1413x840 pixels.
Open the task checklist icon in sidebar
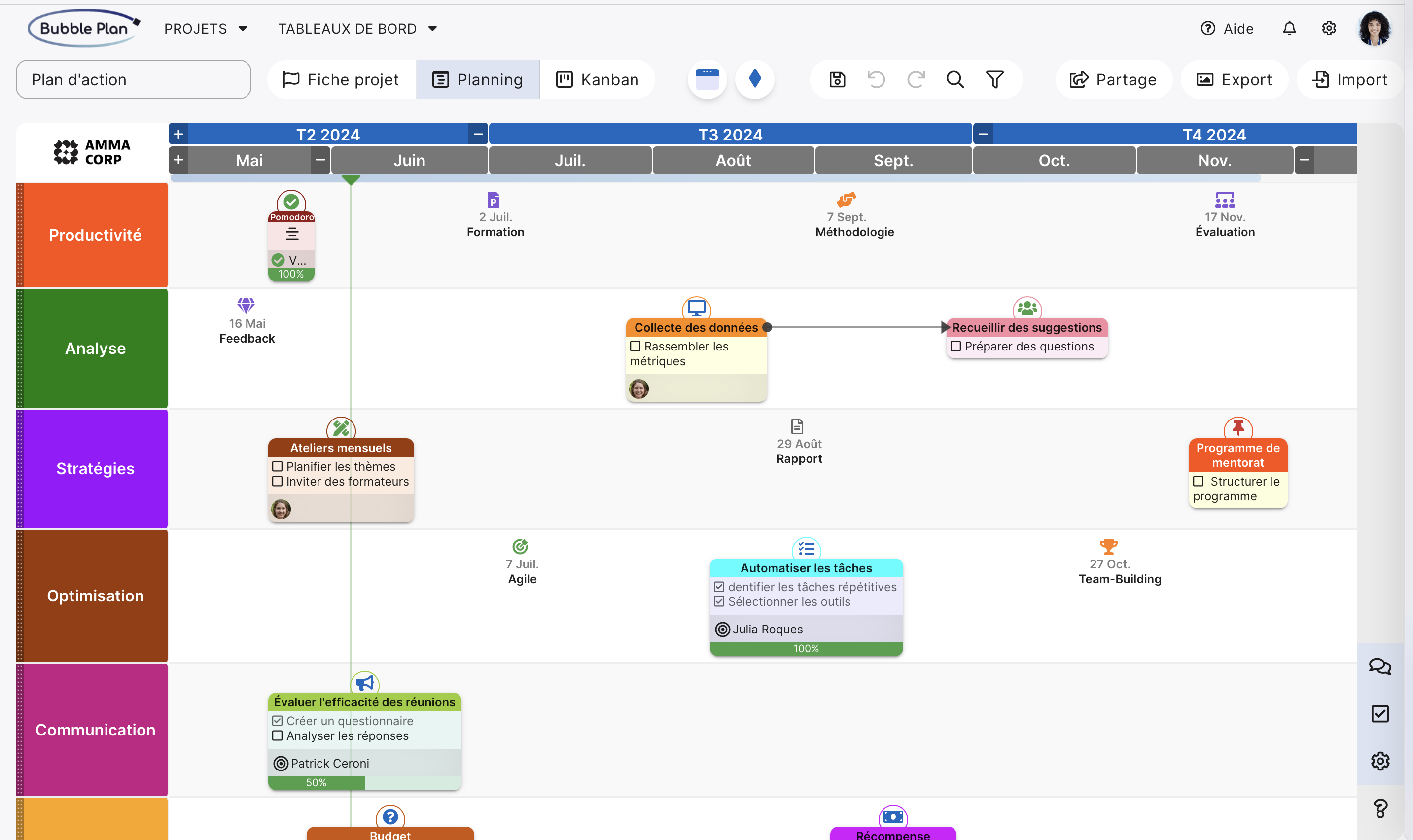pyautogui.click(x=1379, y=714)
